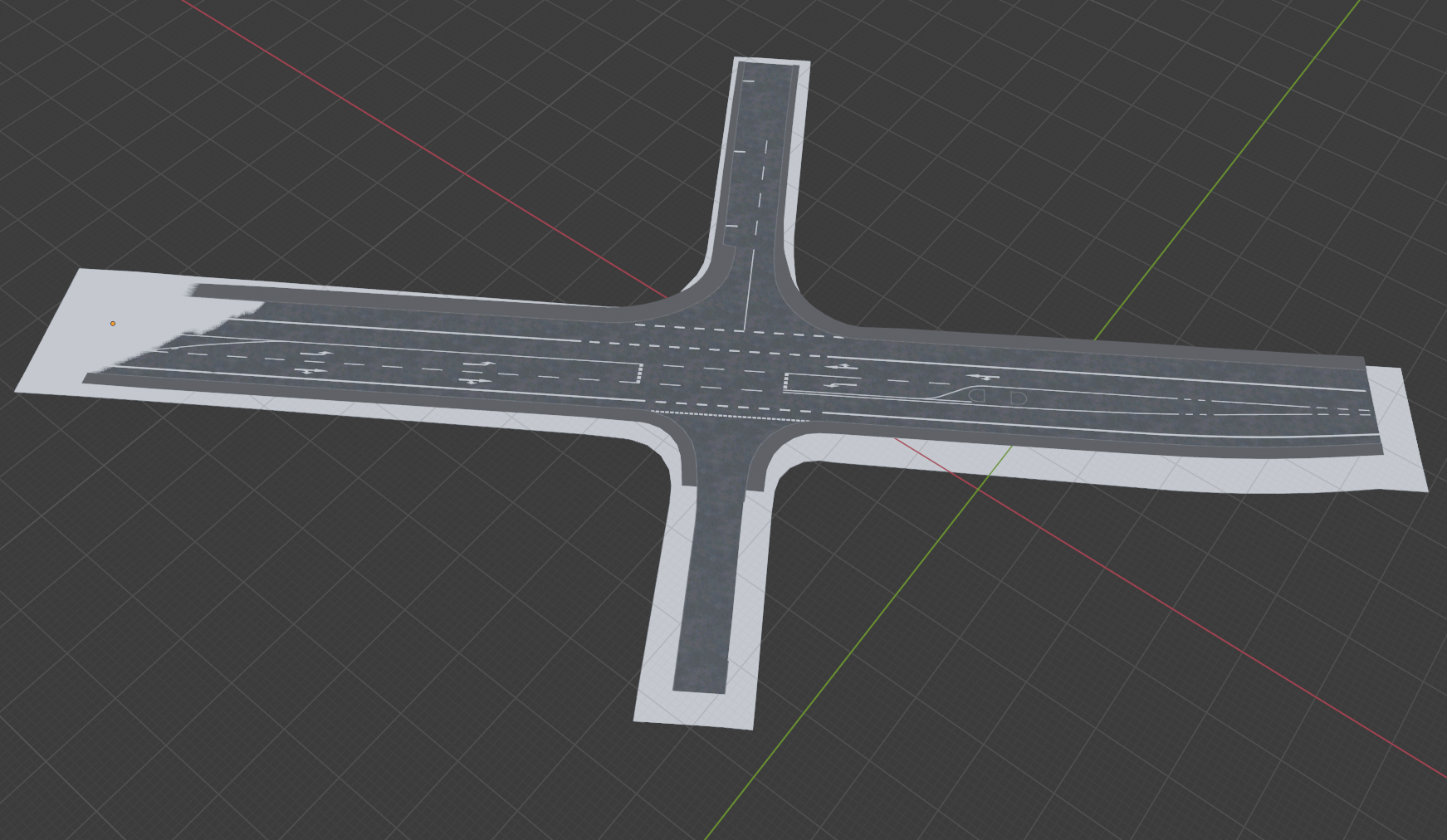Click the left D-shaped road marking
This screenshot has height=840, width=1447.
(977, 396)
